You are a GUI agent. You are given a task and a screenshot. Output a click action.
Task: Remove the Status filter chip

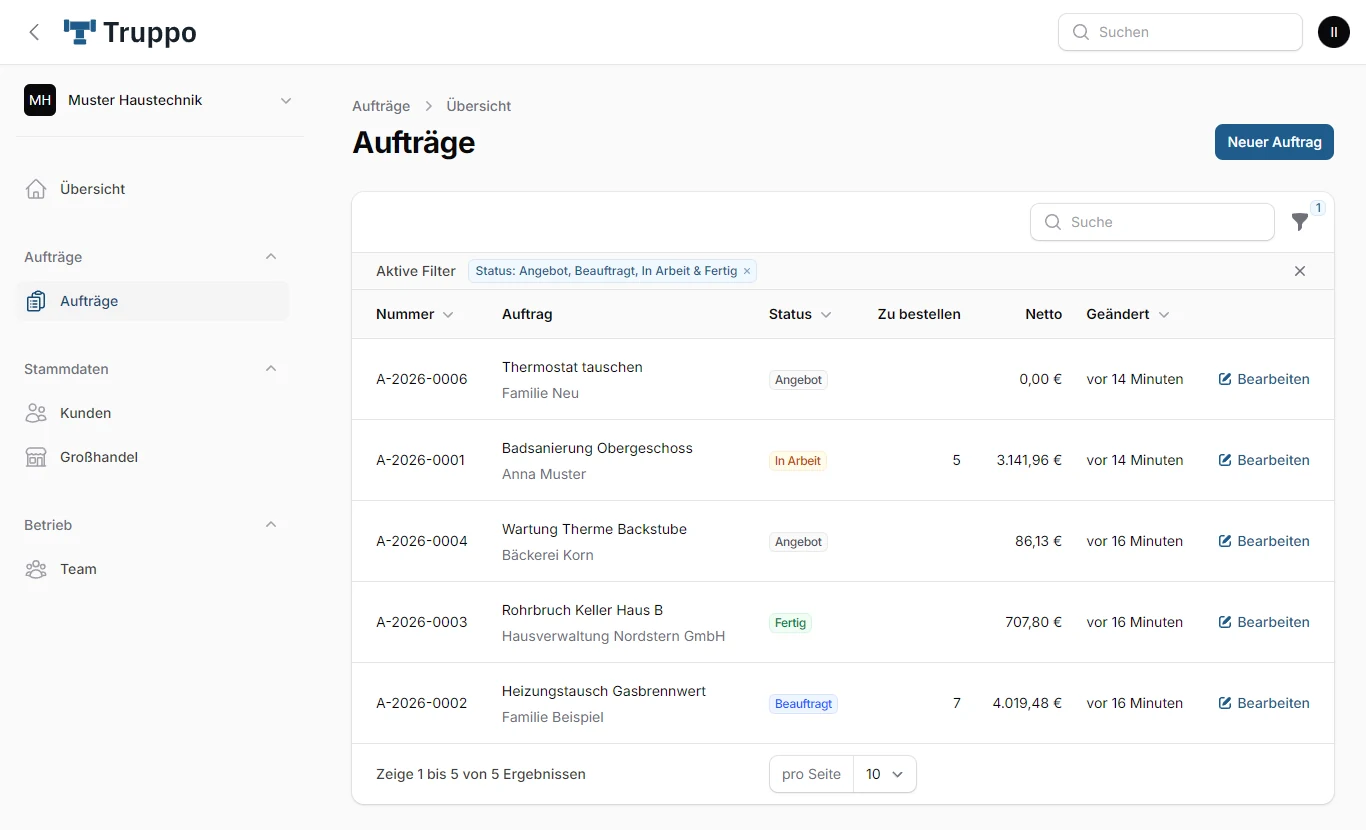tap(747, 271)
